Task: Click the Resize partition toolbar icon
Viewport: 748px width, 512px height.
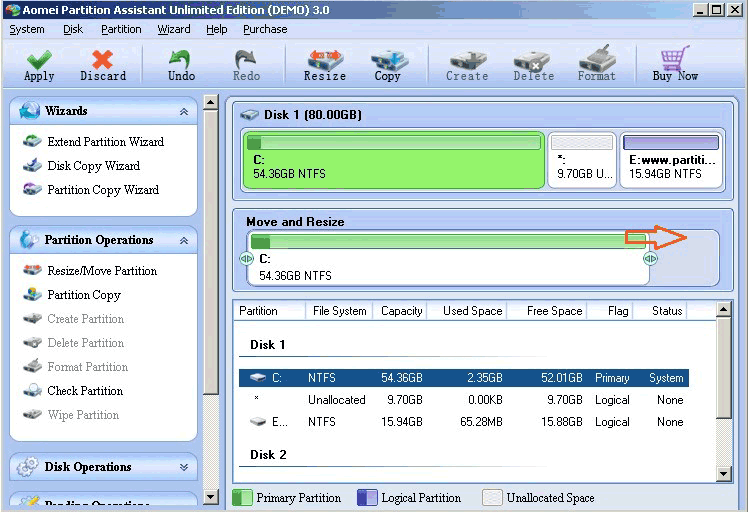Action: (x=324, y=59)
